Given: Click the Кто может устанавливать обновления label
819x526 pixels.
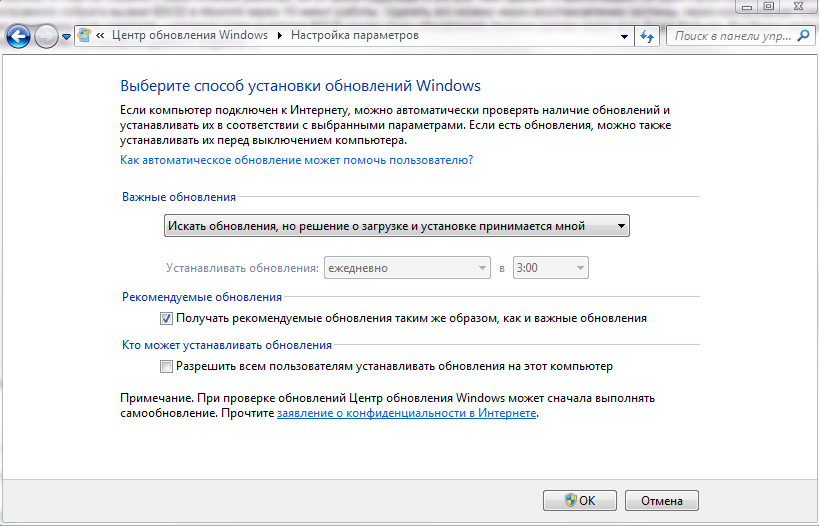Looking at the screenshot, I should (227, 345).
